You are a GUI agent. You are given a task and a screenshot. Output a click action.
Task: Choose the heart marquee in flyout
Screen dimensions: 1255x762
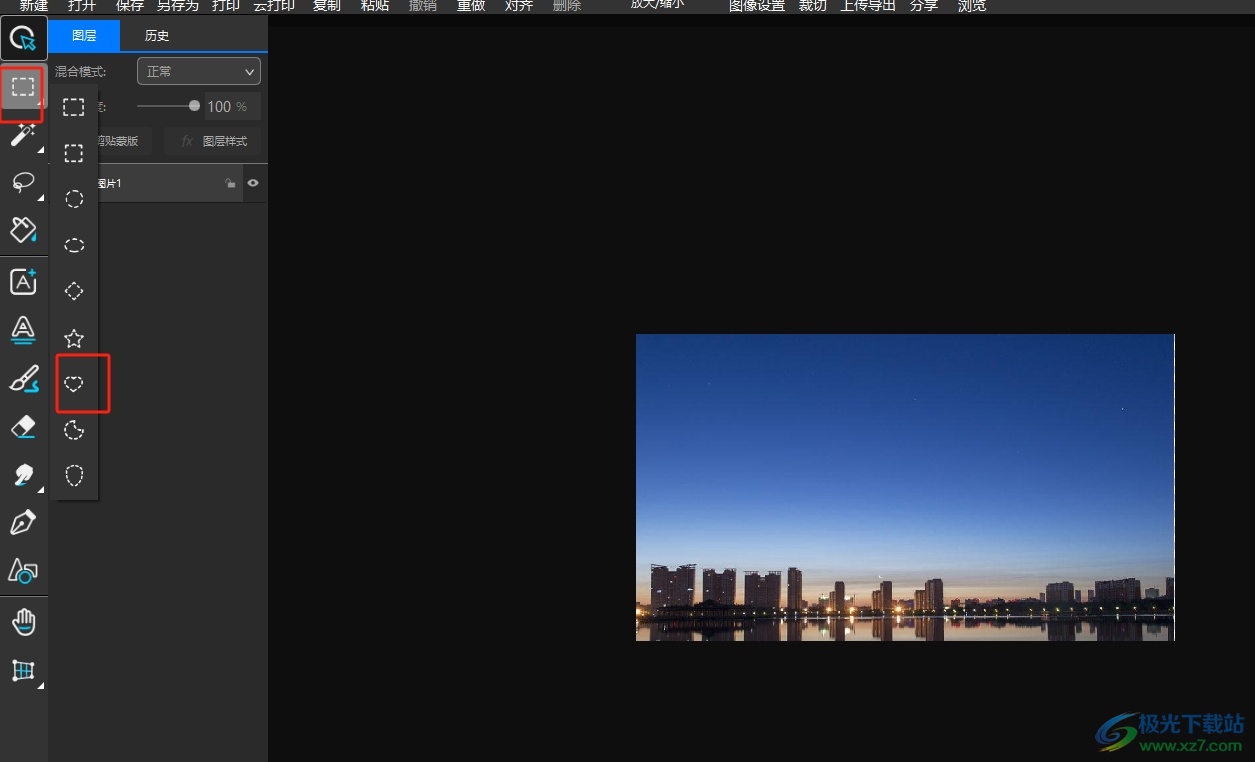tap(74, 383)
